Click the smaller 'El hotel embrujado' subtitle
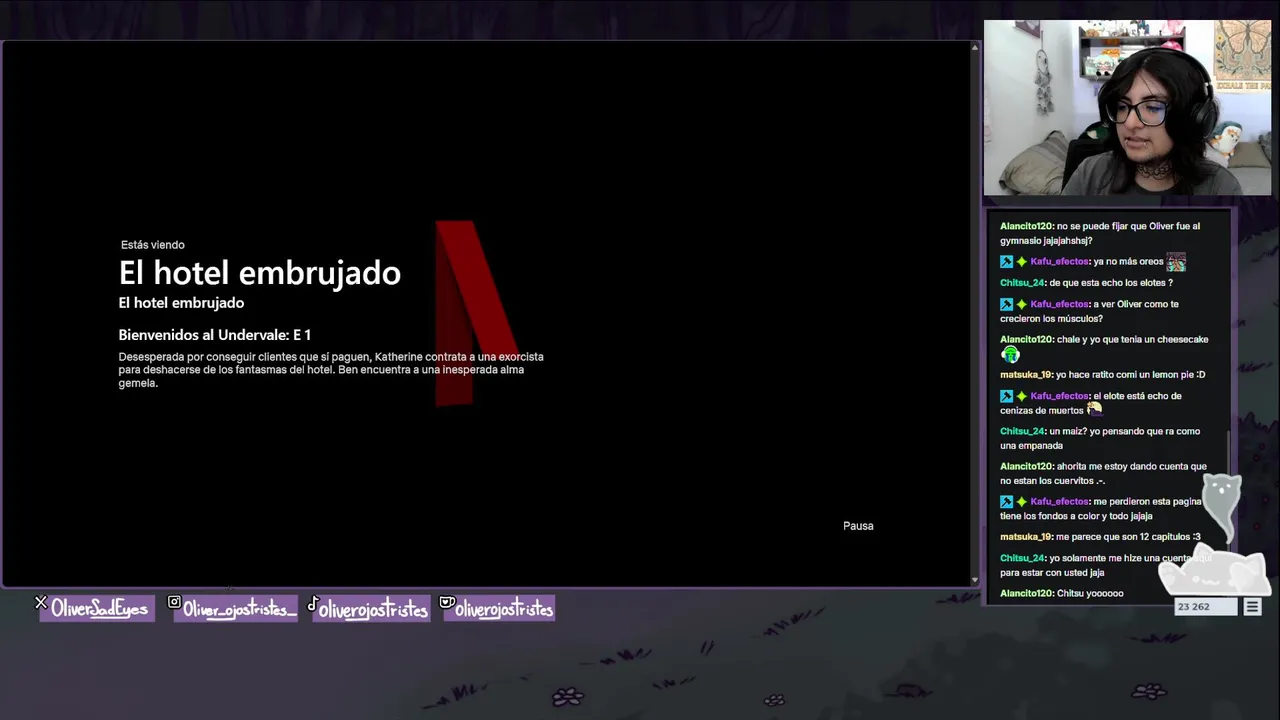Screen dimensions: 1280x720 [181, 303]
